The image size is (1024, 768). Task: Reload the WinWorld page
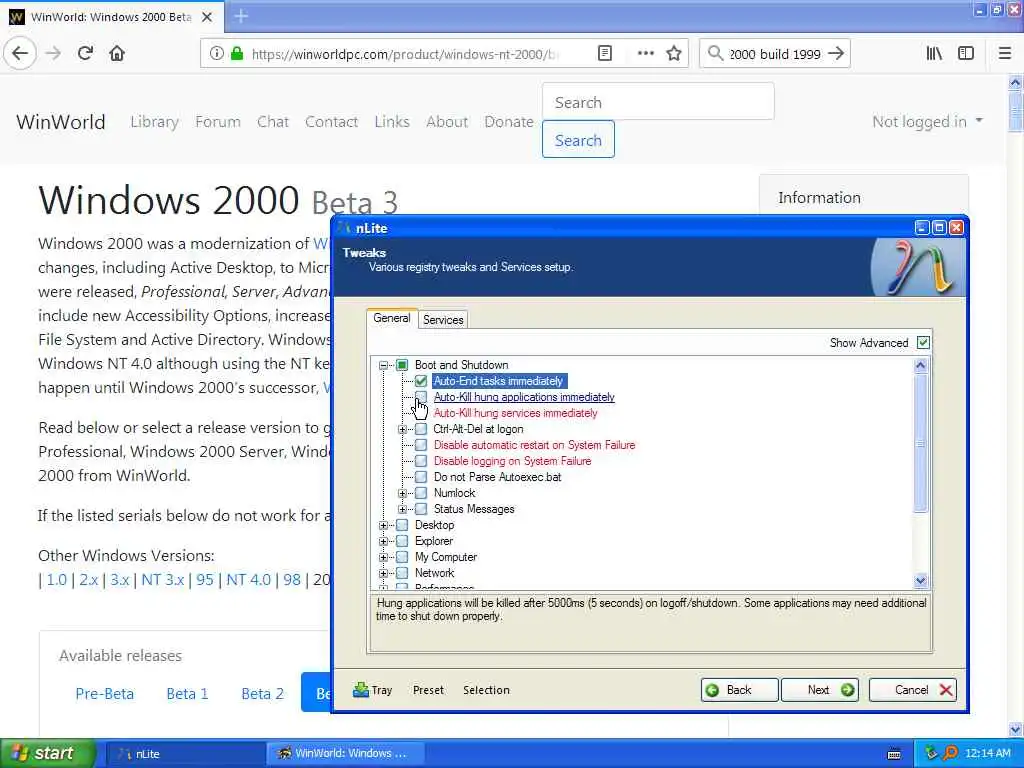[x=85, y=54]
